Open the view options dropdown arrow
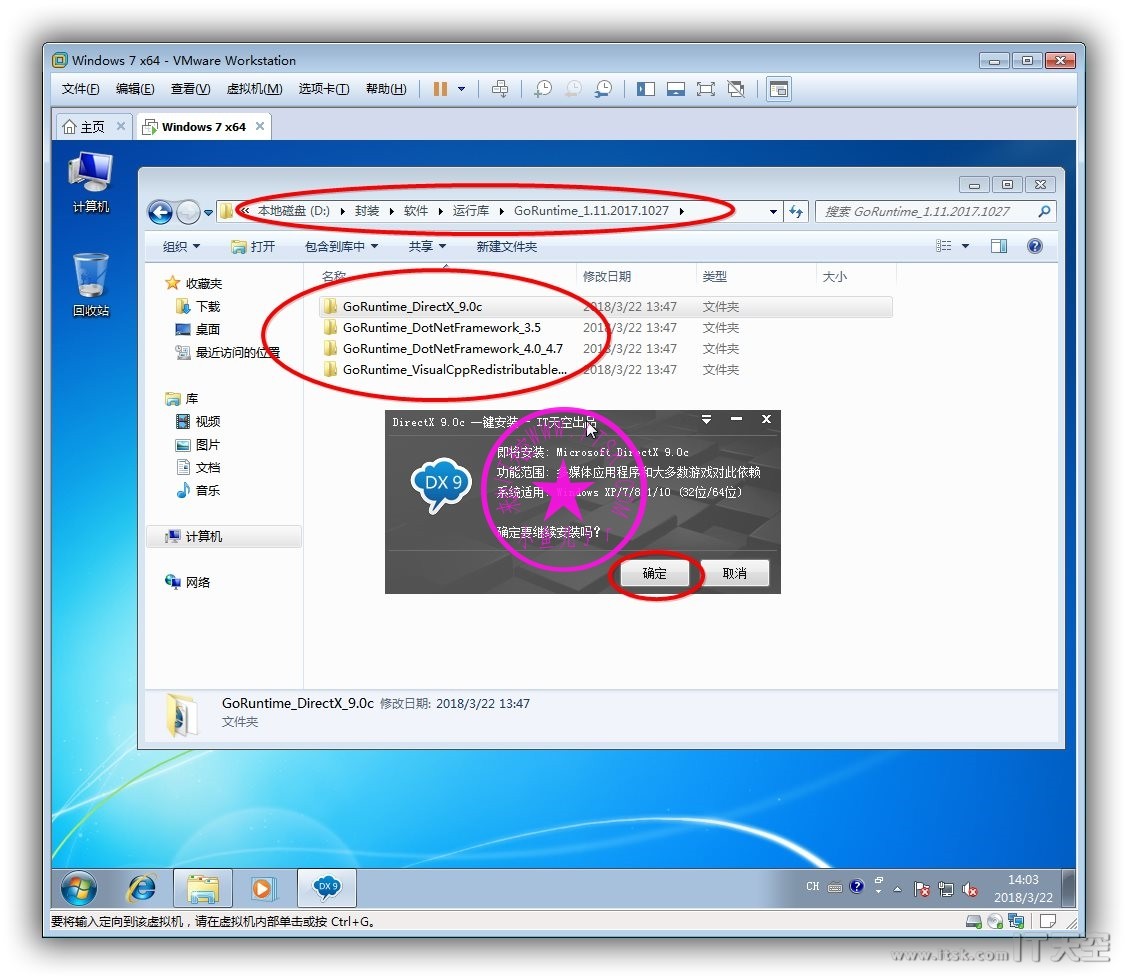This screenshot has height=980, width=1128. pyautogui.click(x=965, y=246)
